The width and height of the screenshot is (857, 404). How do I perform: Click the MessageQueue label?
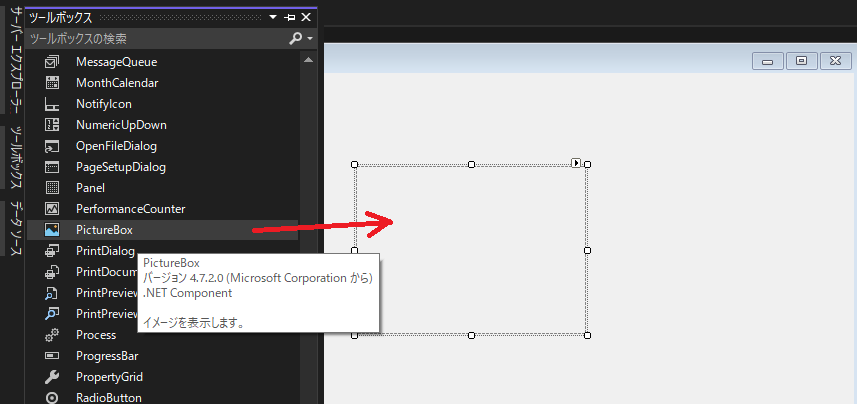(x=117, y=62)
